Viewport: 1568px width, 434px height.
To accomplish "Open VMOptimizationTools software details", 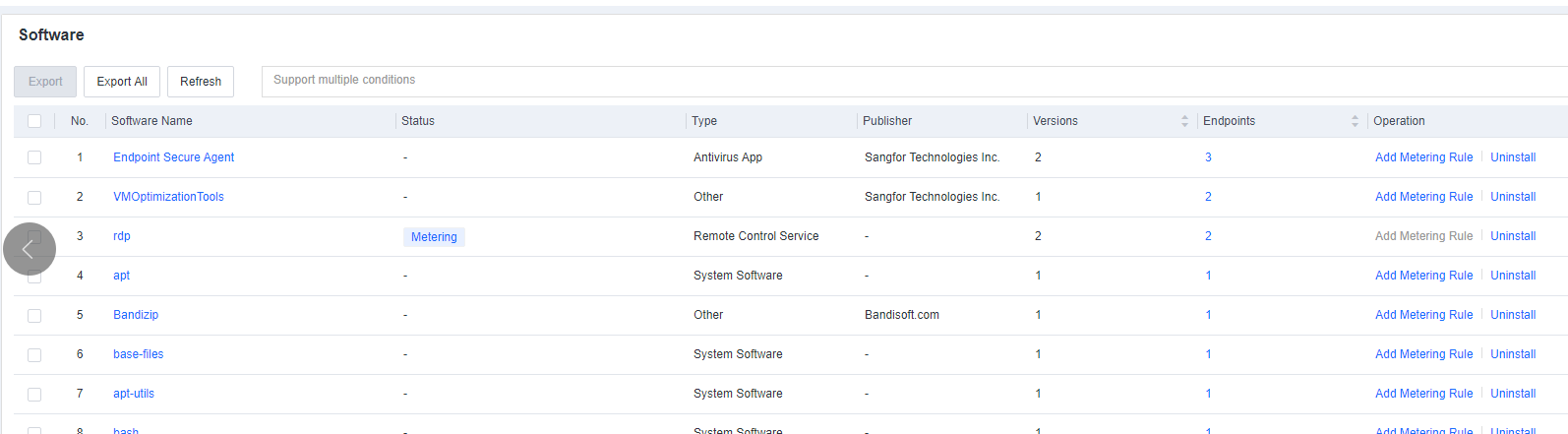I will pyautogui.click(x=168, y=197).
